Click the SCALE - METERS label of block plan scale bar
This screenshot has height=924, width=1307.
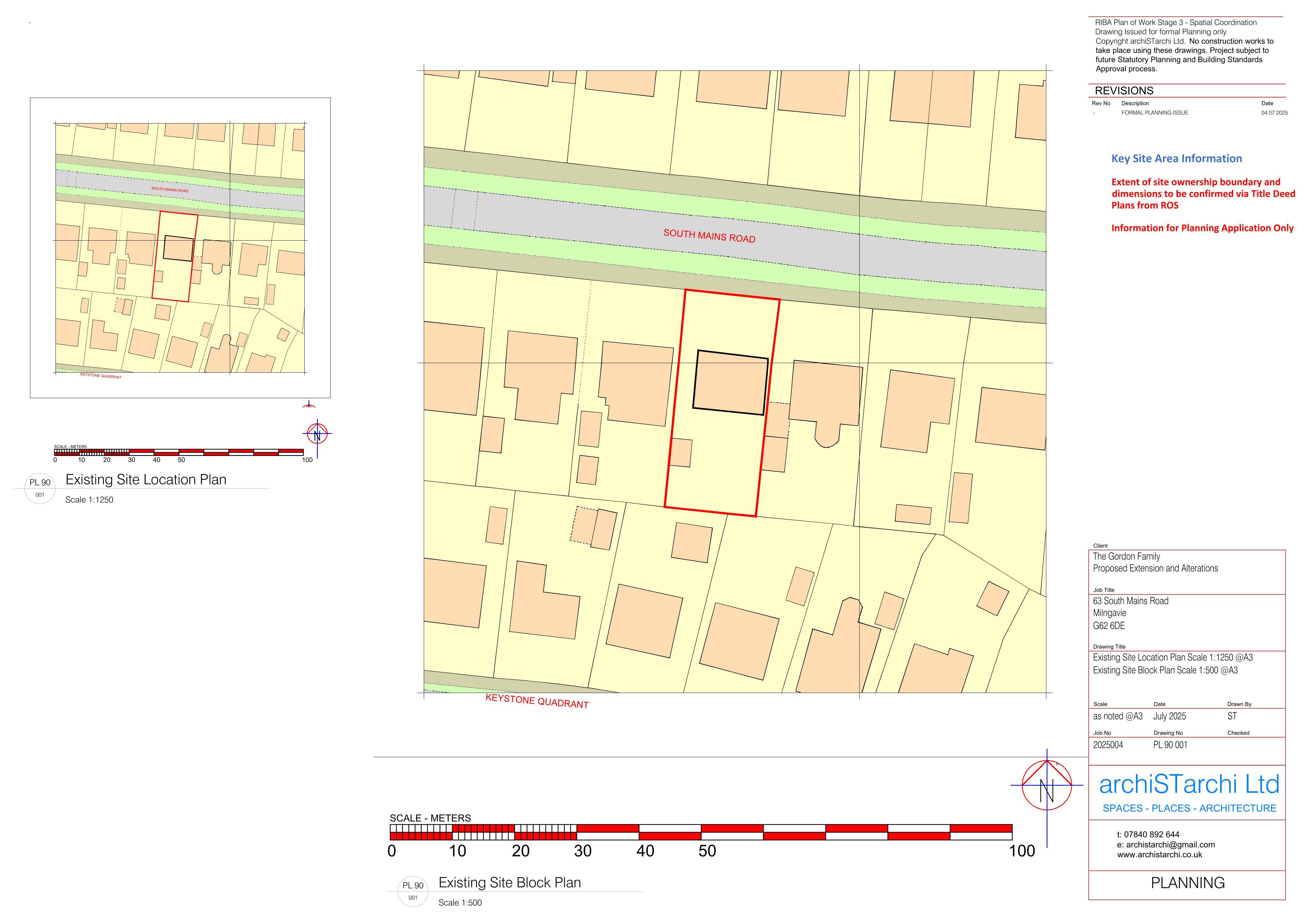tap(430, 818)
